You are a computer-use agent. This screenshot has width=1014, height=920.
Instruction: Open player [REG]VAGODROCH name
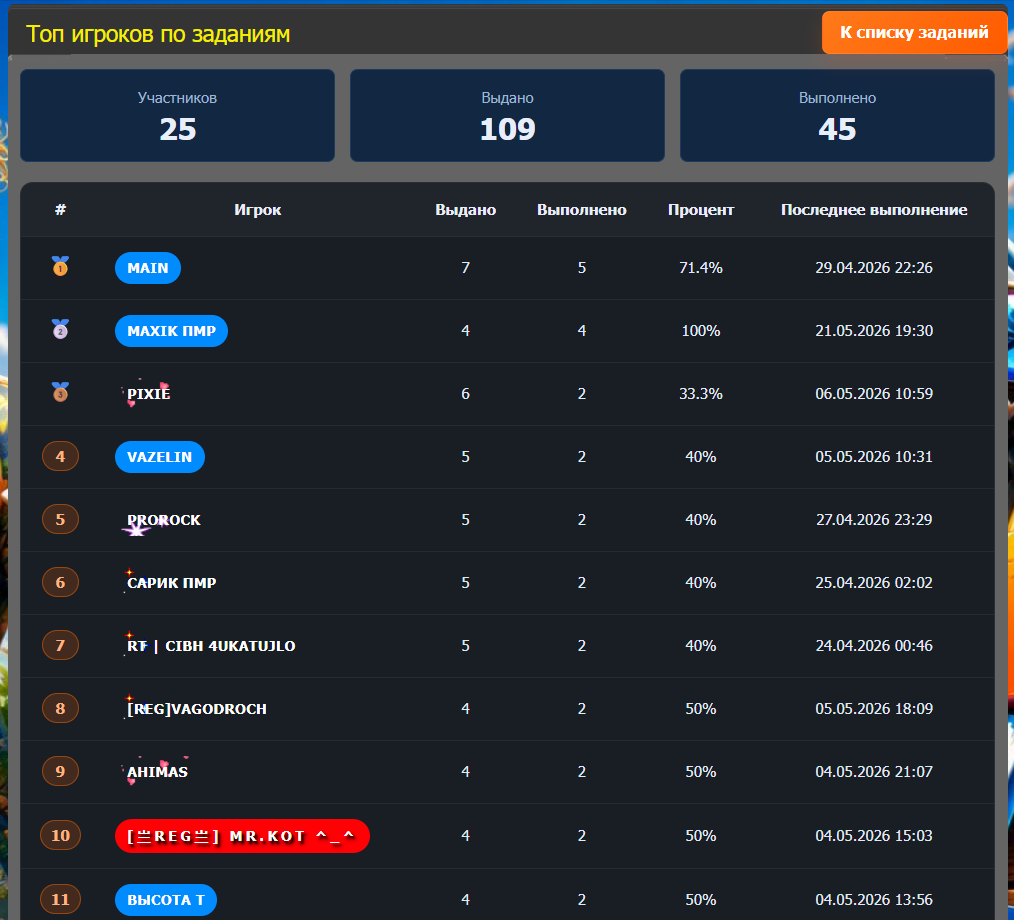point(197,709)
